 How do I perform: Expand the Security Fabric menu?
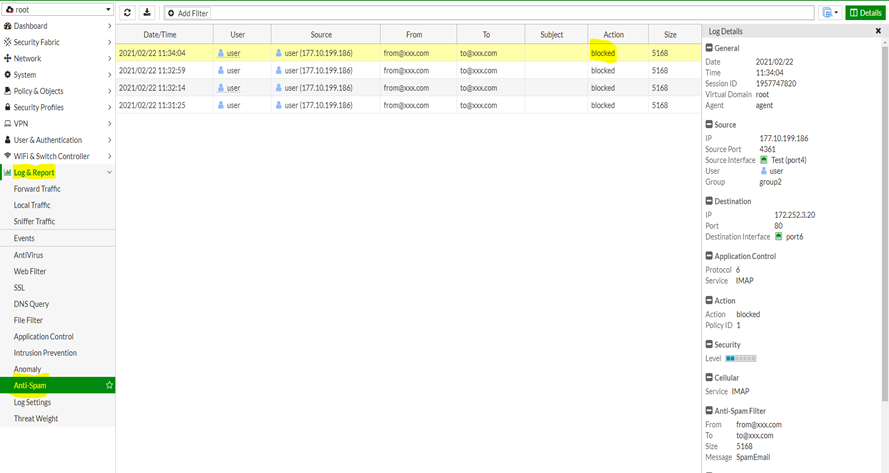[x=109, y=42]
